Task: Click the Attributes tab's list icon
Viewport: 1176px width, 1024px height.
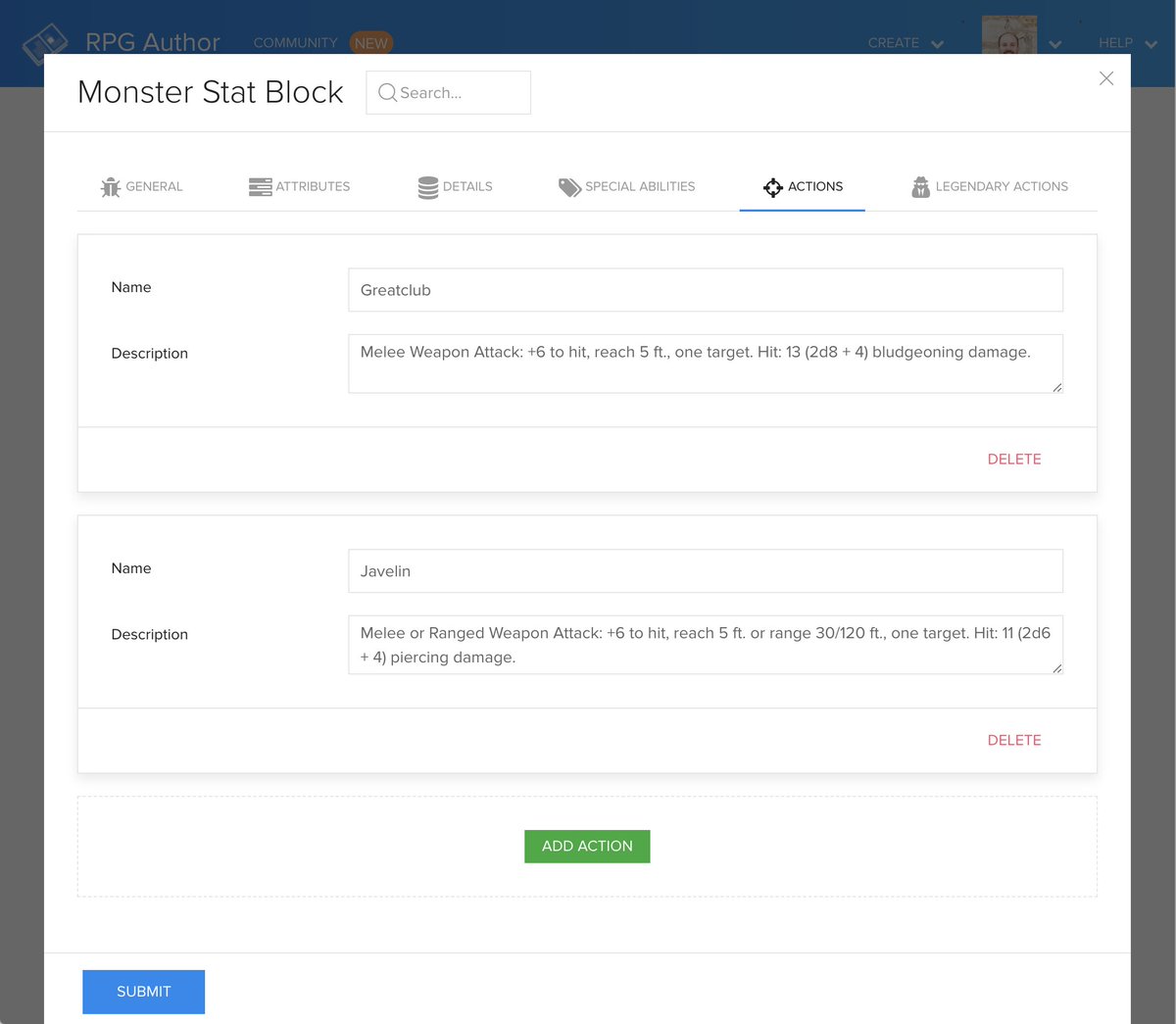Action: tap(260, 187)
